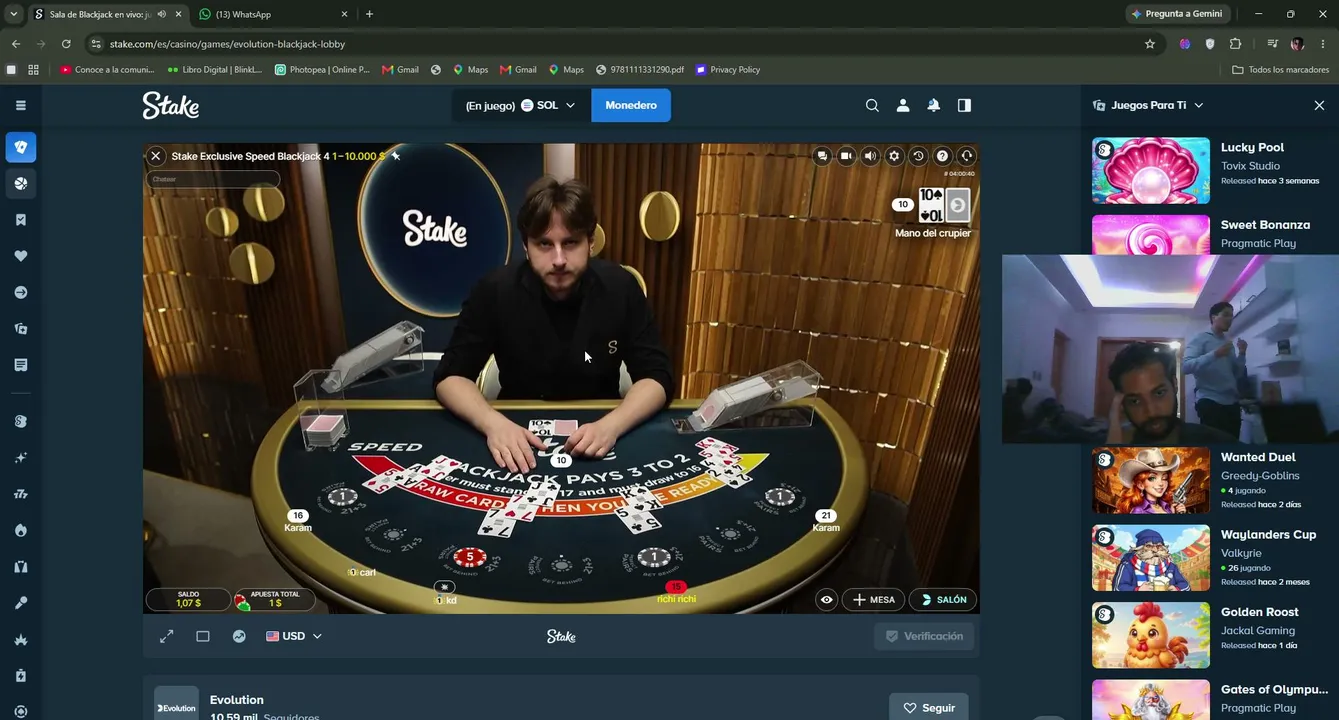This screenshot has width=1339, height=720.
Task: Click the Chatear chat input field
Action: click(213, 179)
